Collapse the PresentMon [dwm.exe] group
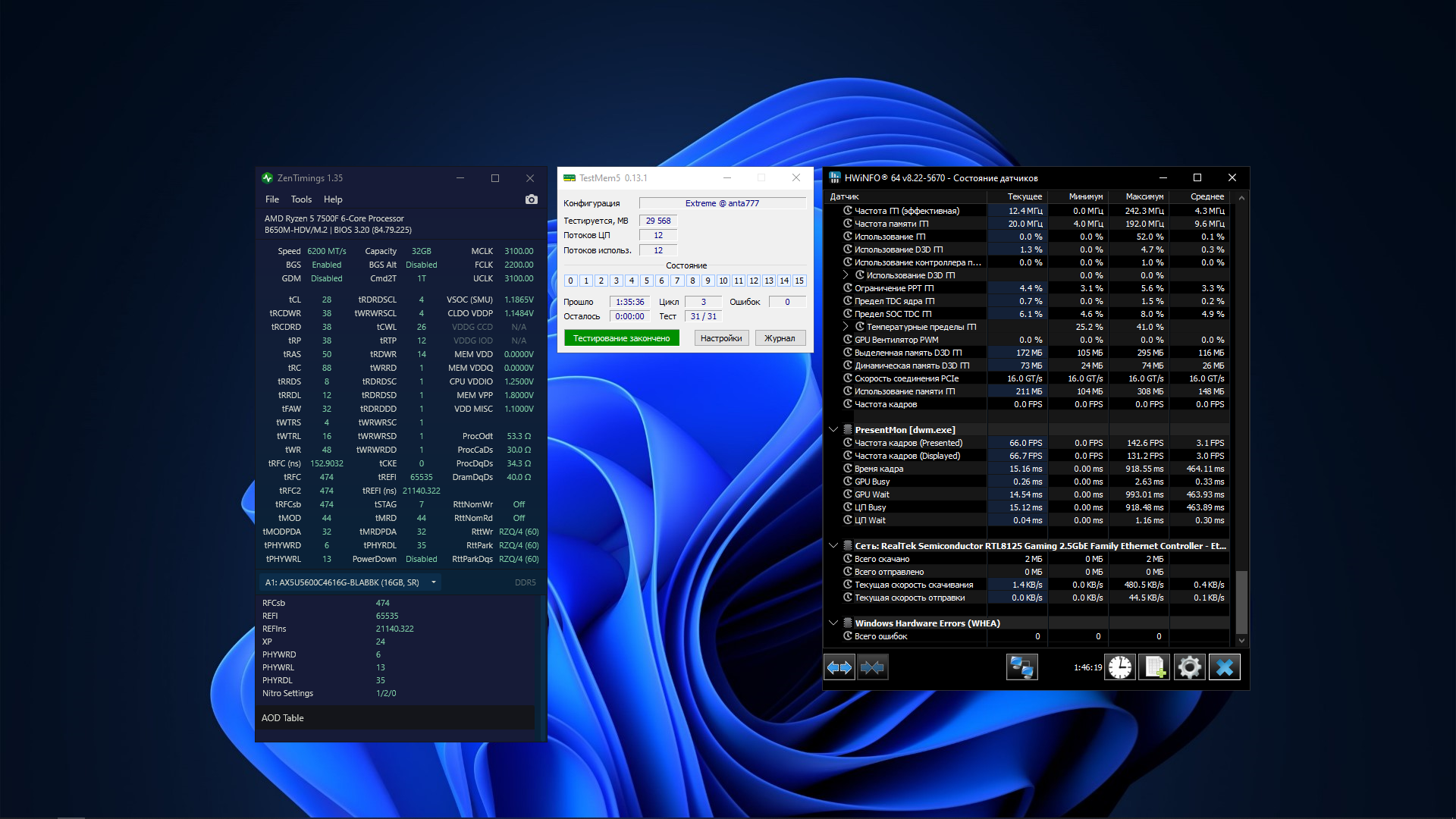This screenshot has width=1456, height=819. [x=833, y=430]
